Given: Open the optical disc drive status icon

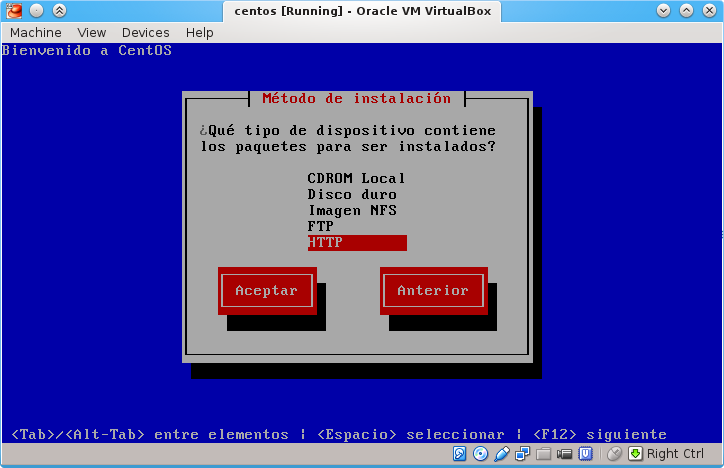Looking at the screenshot, I should click(x=480, y=454).
